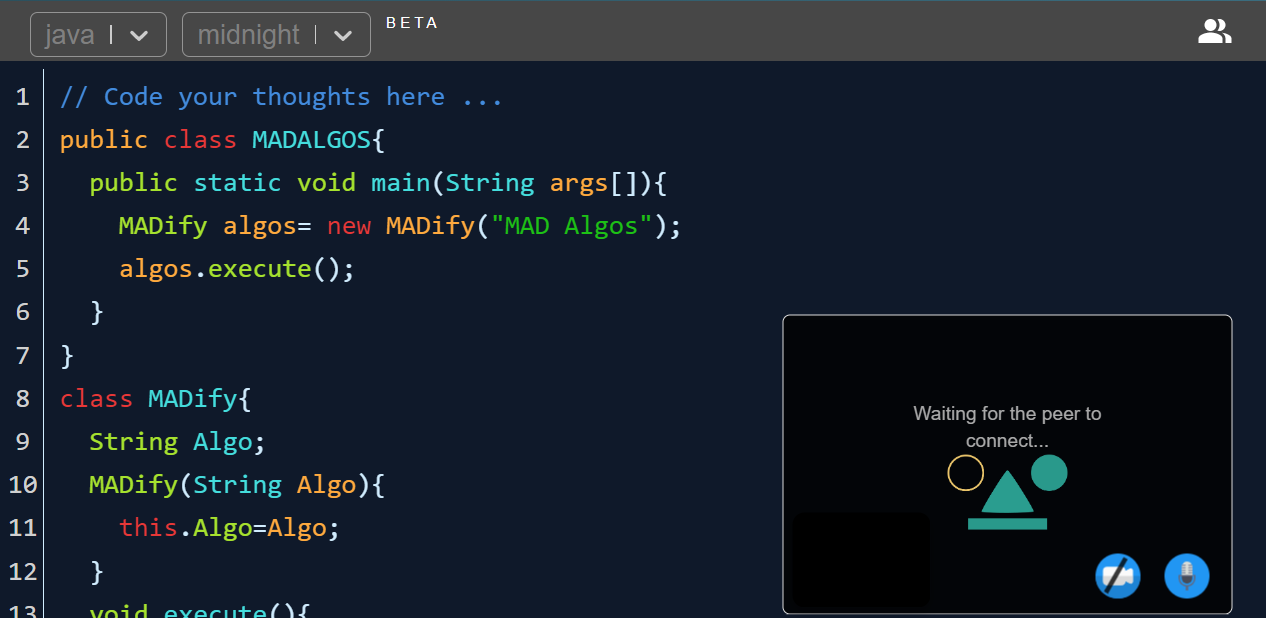Image resolution: width=1266 pixels, height=618 pixels.
Task: Click the chevron arrow beside java
Action: pos(140,35)
